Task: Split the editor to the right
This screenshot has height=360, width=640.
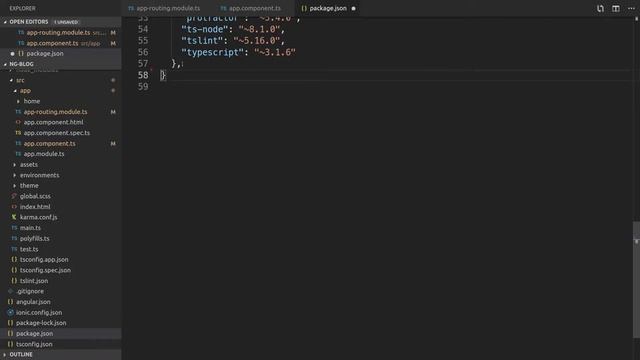Action: click(x=616, y=8)
